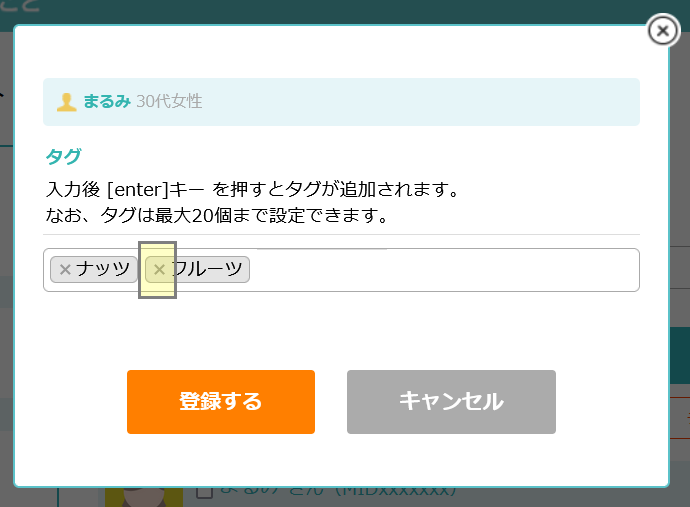
Task: Click the partially hidden member name below the dialog
Action: click(338, 490)
